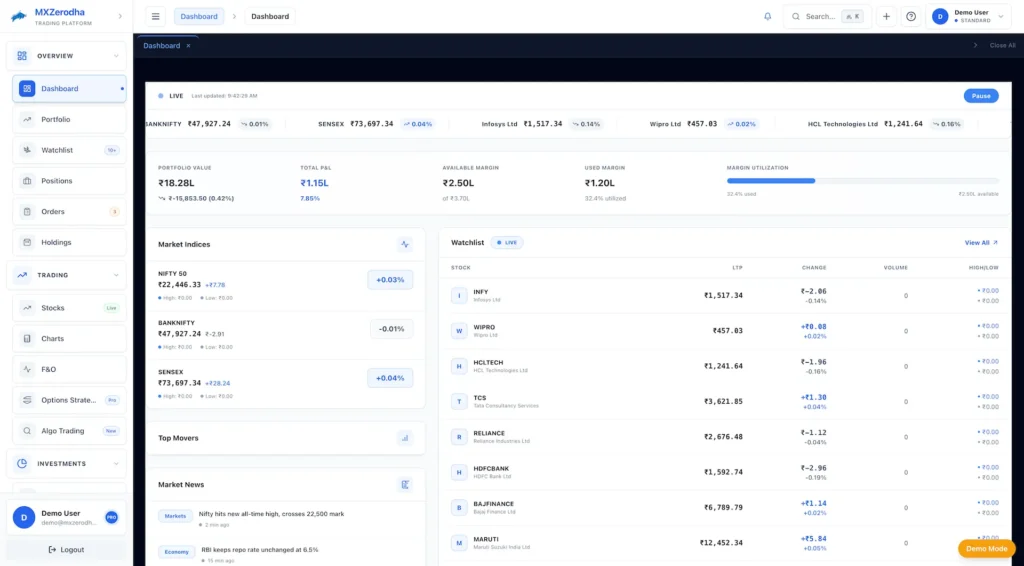Click the Economy news tag
The image size is (1024, 566).
coord(176,552)
